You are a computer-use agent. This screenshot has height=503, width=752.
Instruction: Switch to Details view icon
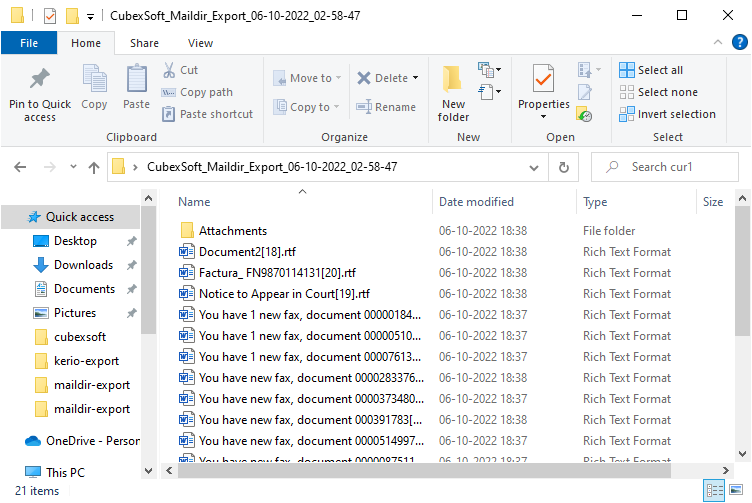coord(714,490)
